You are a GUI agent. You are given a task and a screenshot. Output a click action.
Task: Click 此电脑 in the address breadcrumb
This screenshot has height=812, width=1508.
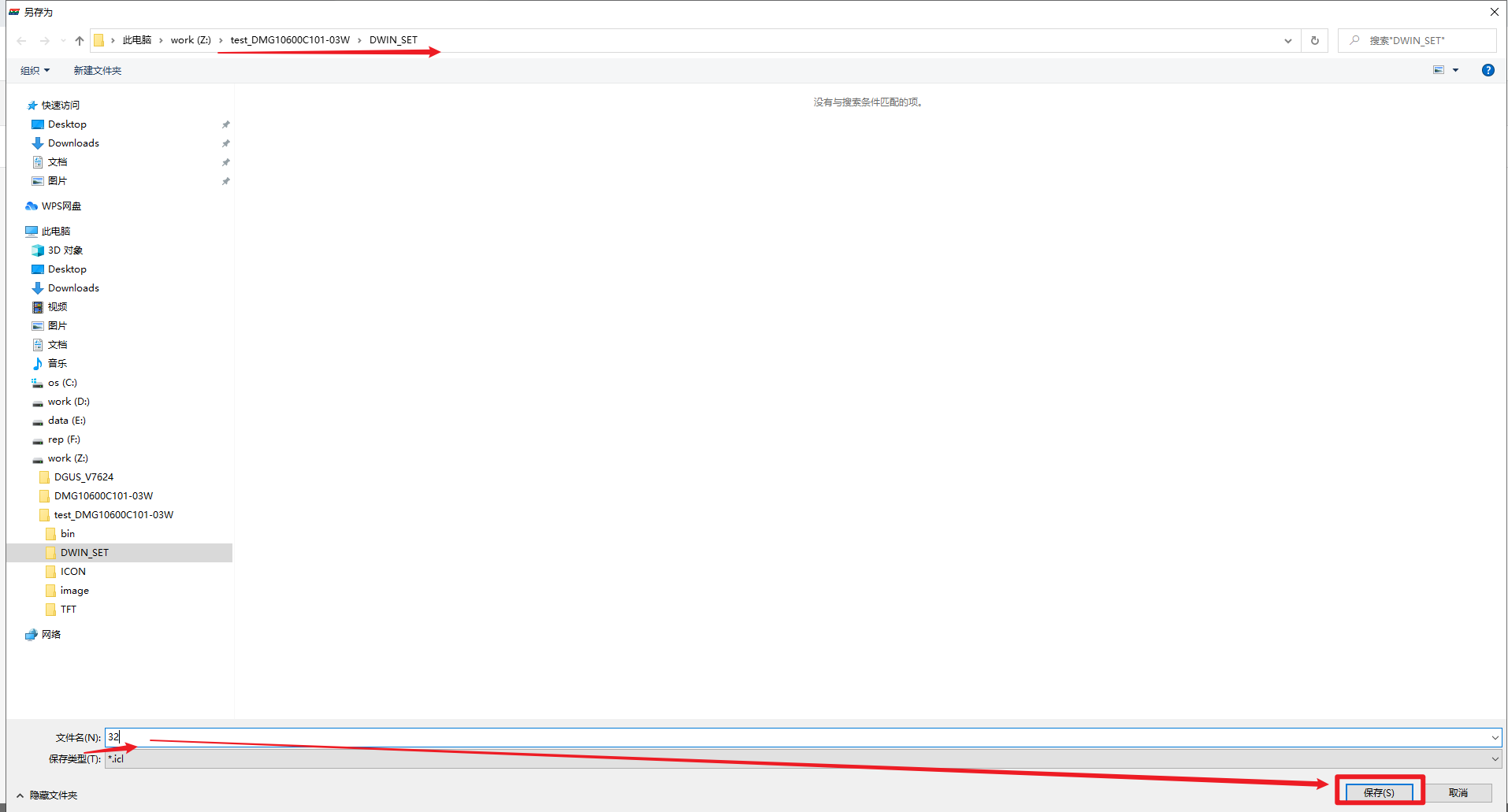point(137,40)
